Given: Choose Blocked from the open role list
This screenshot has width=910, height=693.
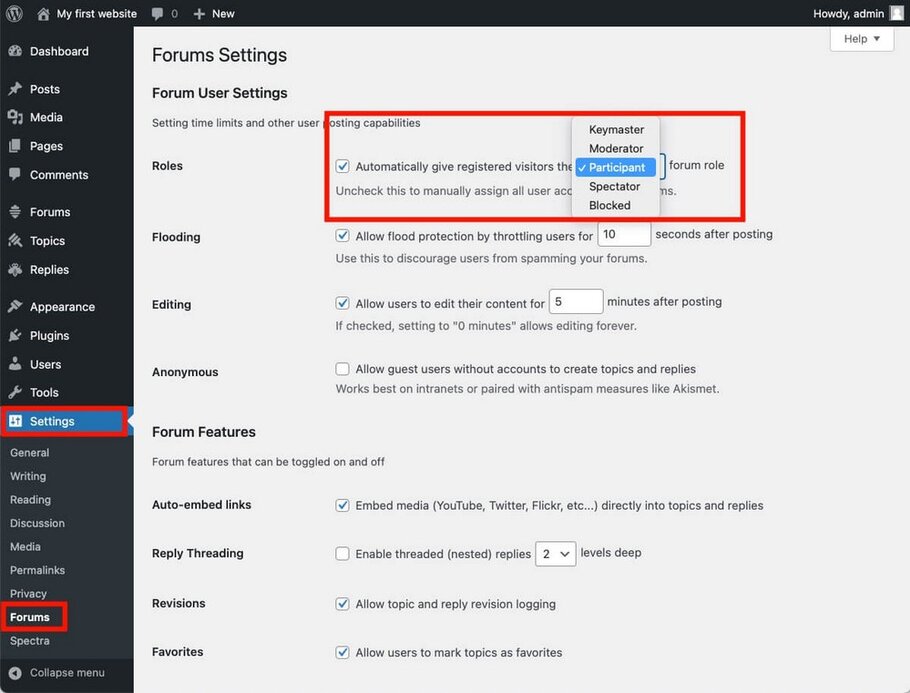Looking at the screenshot, I should [609, 205].
